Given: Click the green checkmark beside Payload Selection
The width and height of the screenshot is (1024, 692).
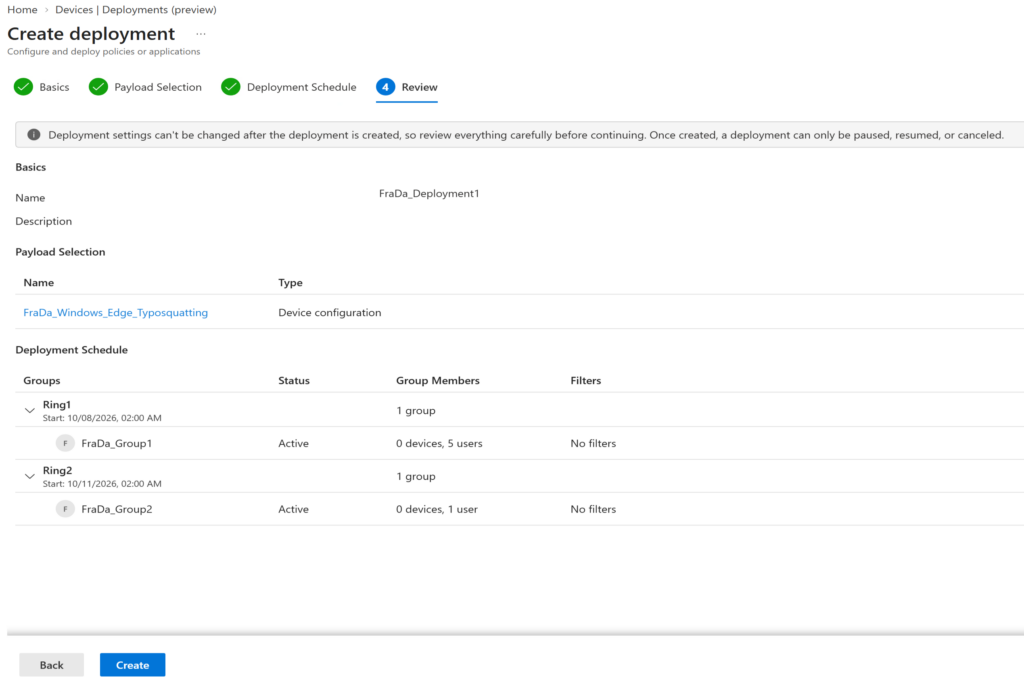Looking at the screenshot, I should coord(98,87).
